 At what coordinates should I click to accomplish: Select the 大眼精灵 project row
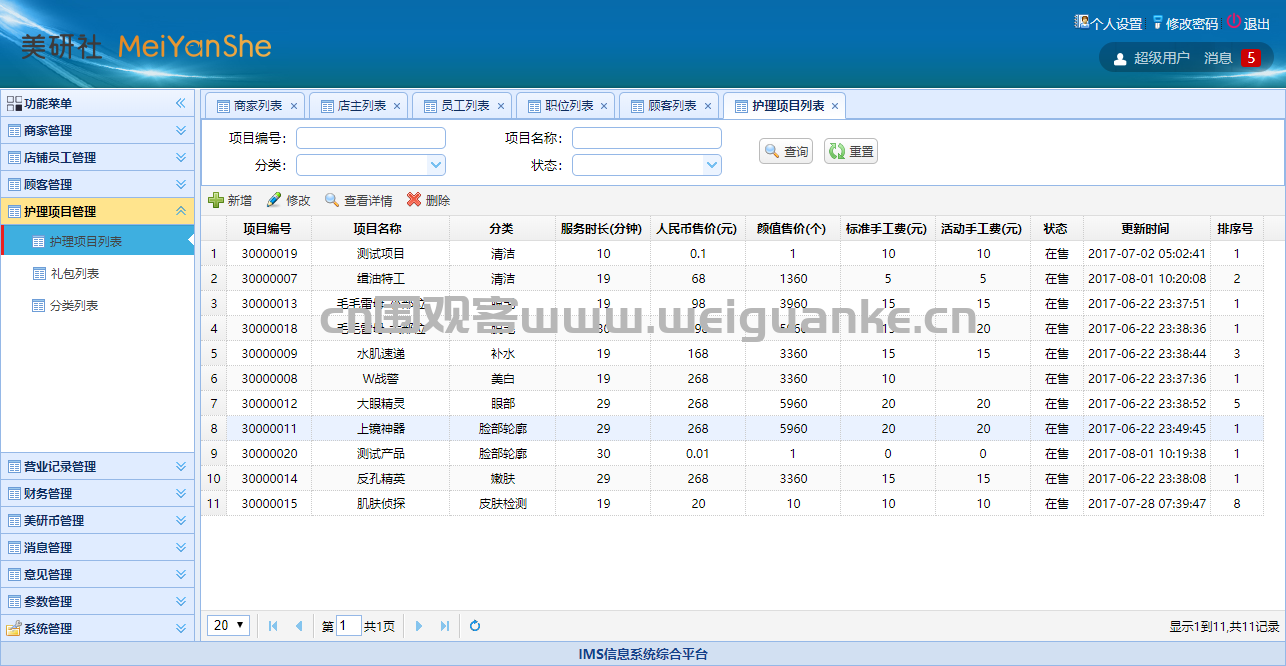(x=732, y=404)
